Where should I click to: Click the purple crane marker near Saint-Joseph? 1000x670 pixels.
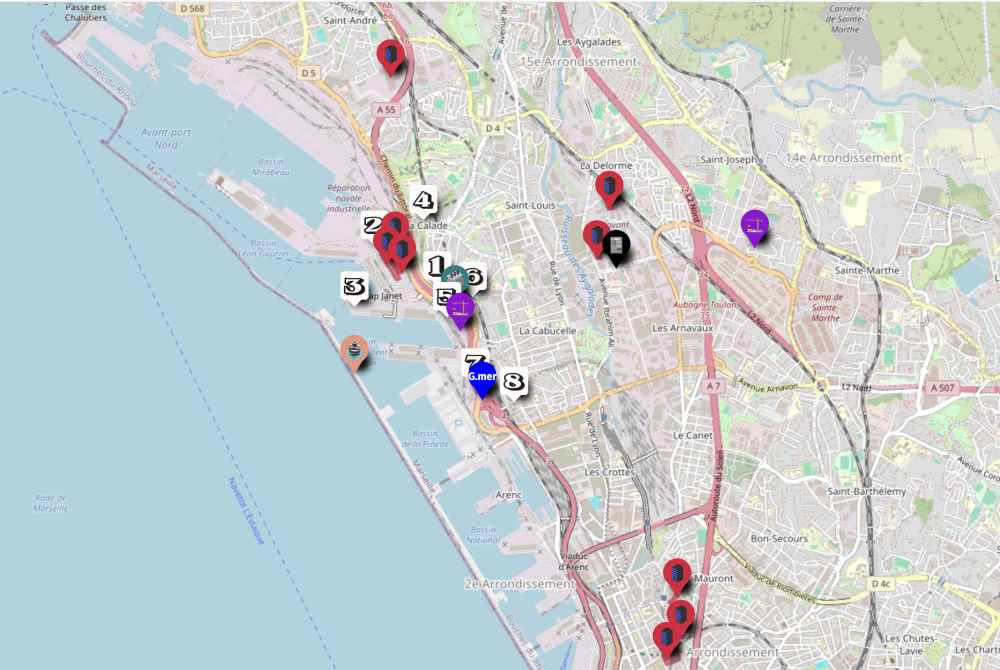point(754,225)
